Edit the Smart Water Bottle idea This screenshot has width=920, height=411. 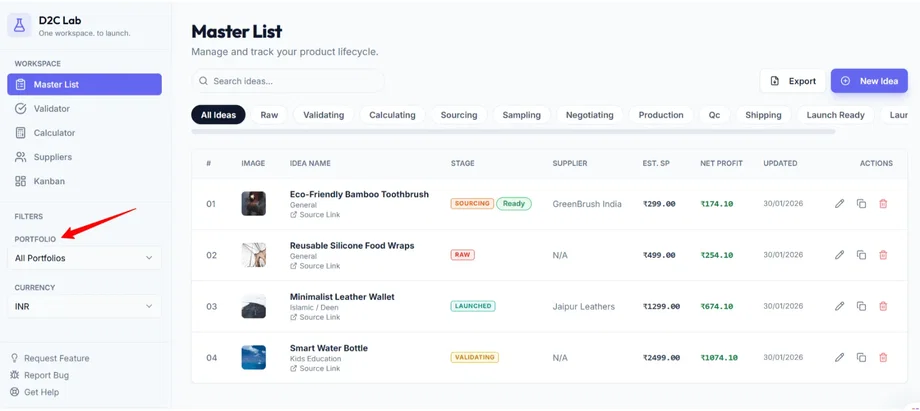(840, 357)
